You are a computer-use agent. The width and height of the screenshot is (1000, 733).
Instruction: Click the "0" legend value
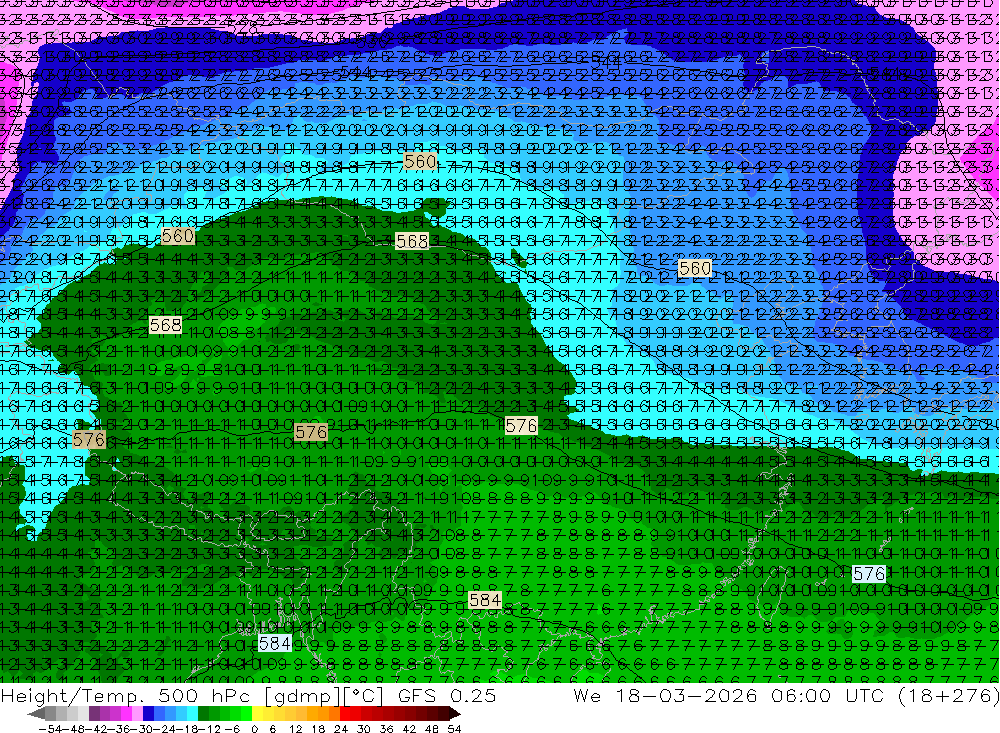(x=254, y=729)
